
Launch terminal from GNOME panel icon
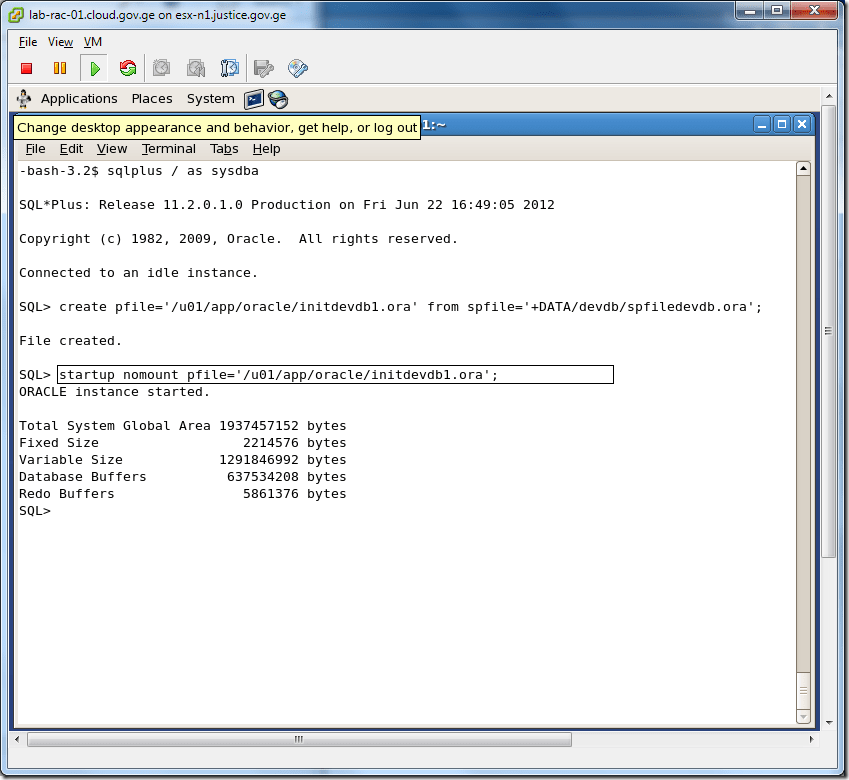[x=254, y=99]
